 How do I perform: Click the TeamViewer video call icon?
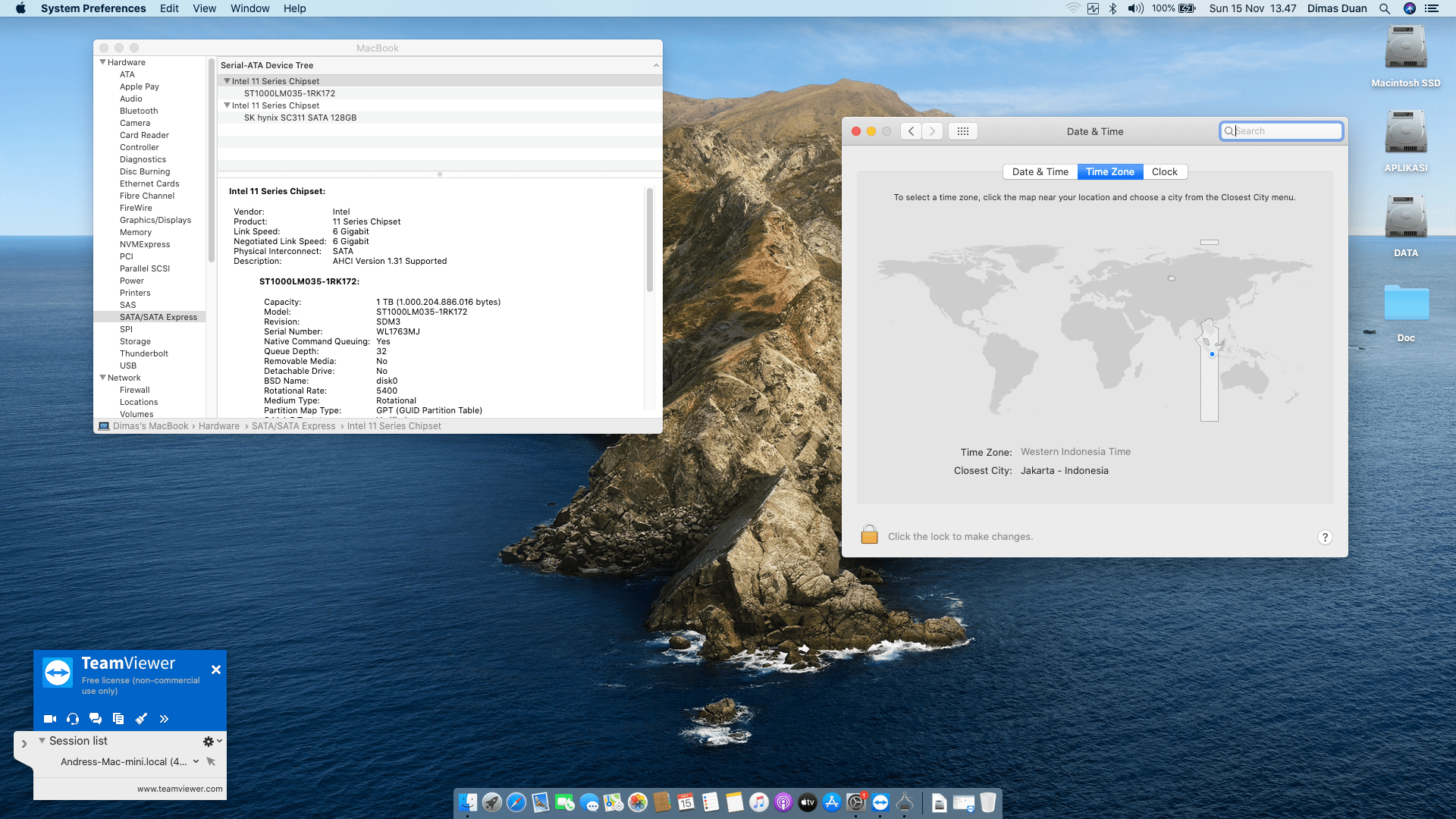point(50,719)
